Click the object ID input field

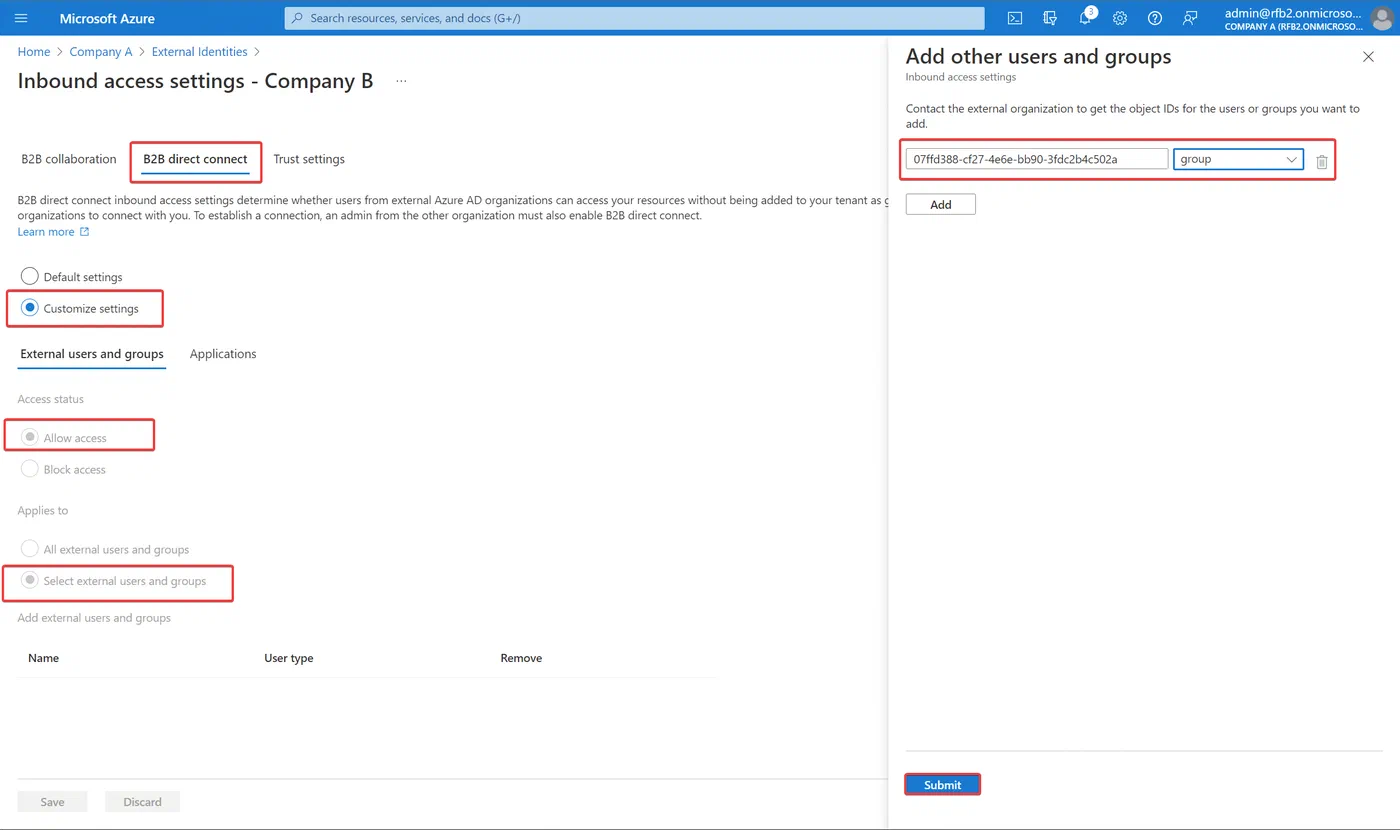pyautogui.click(x=1037, y=159)
